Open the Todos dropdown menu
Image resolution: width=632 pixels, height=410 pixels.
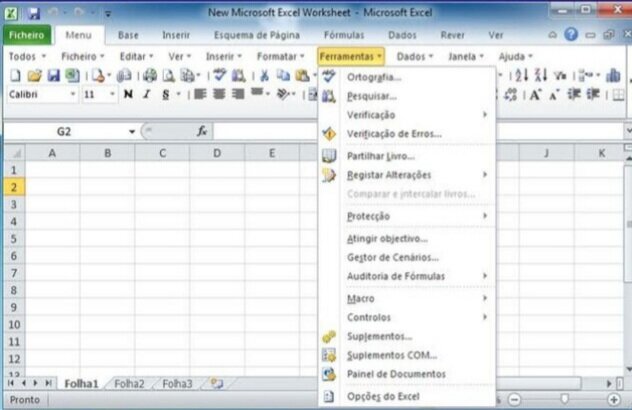pos(27,56)
